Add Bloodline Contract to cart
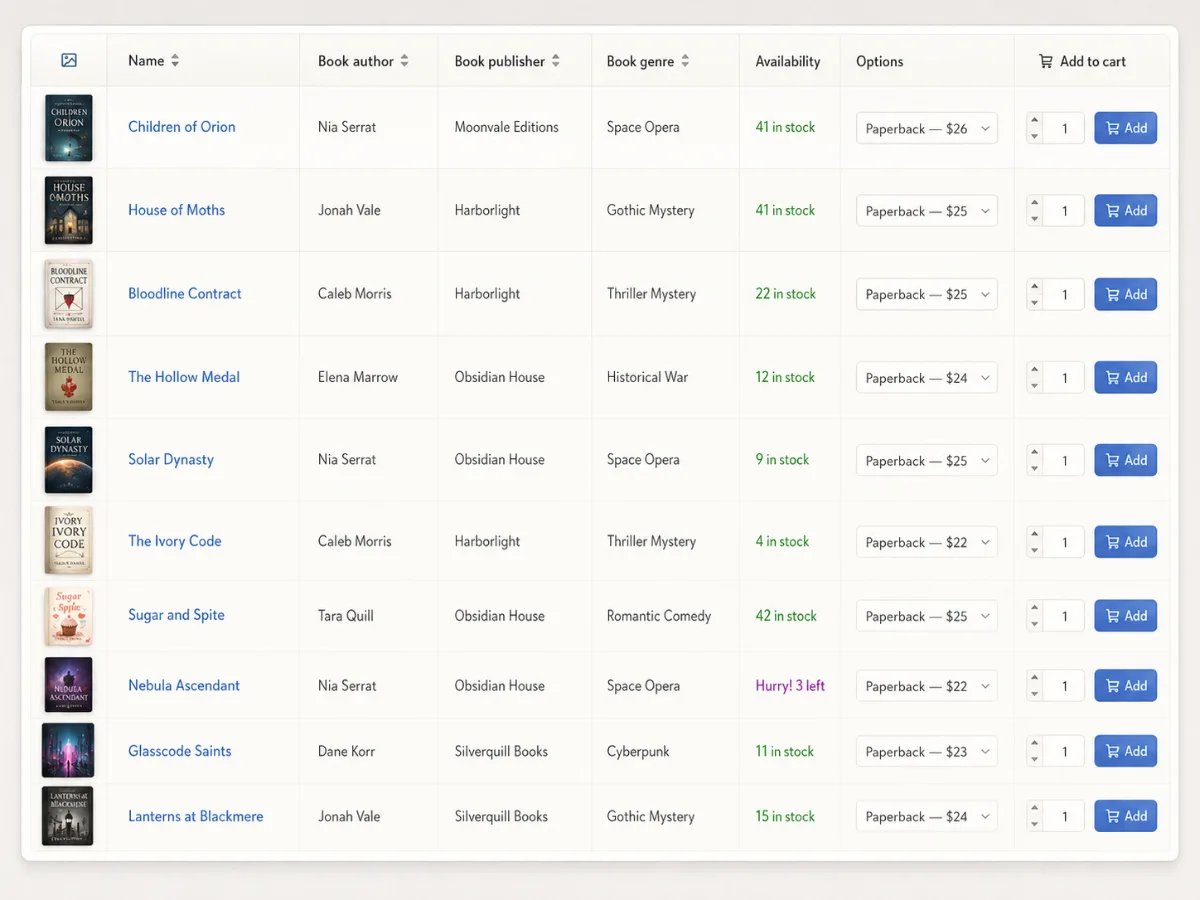 1126,294
